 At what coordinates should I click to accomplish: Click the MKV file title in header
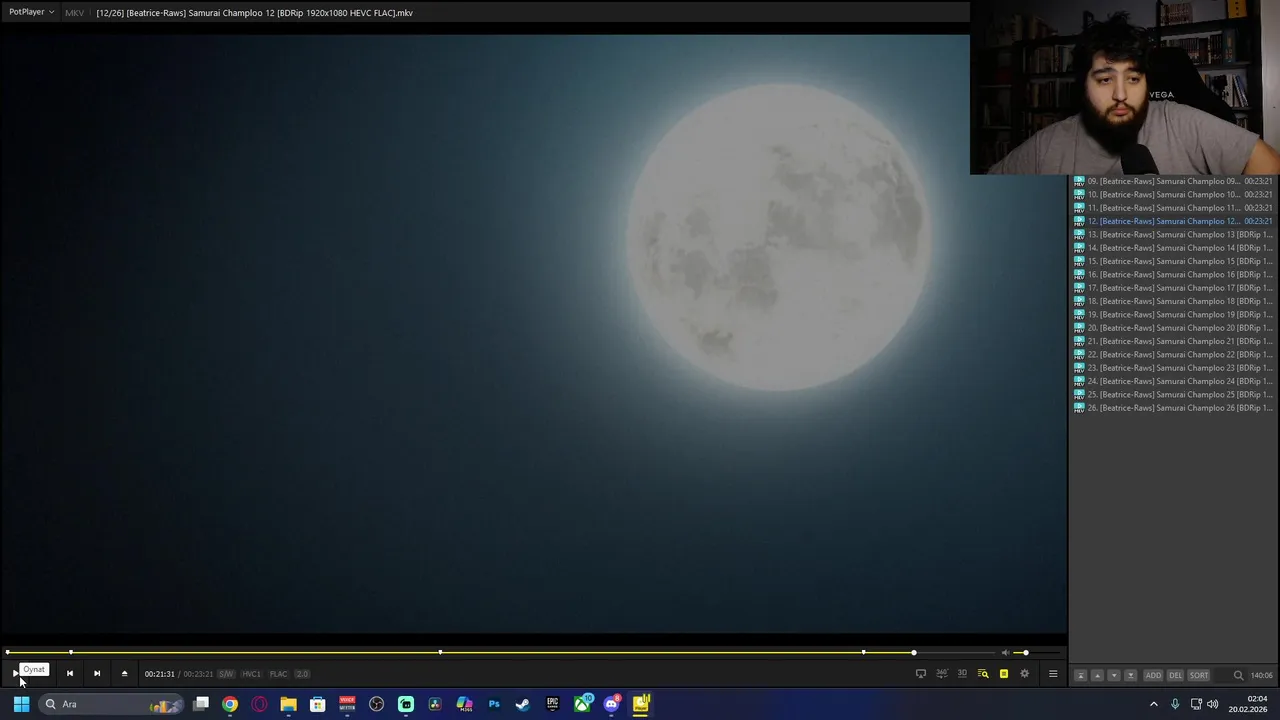click(x=254, y=13)
